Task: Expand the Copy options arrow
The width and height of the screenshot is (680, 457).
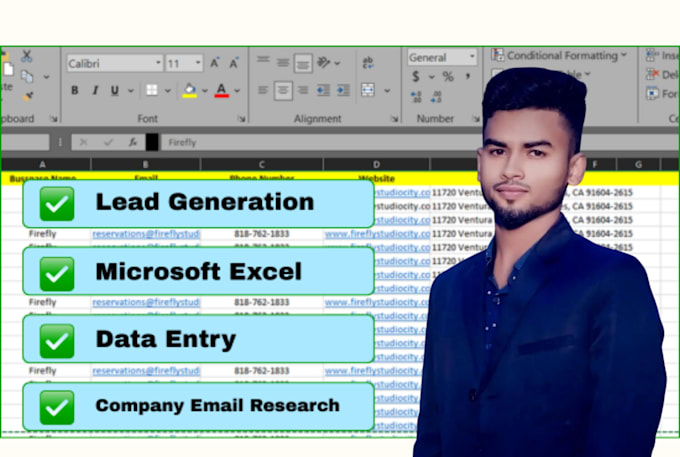Action: pos(46,77)
